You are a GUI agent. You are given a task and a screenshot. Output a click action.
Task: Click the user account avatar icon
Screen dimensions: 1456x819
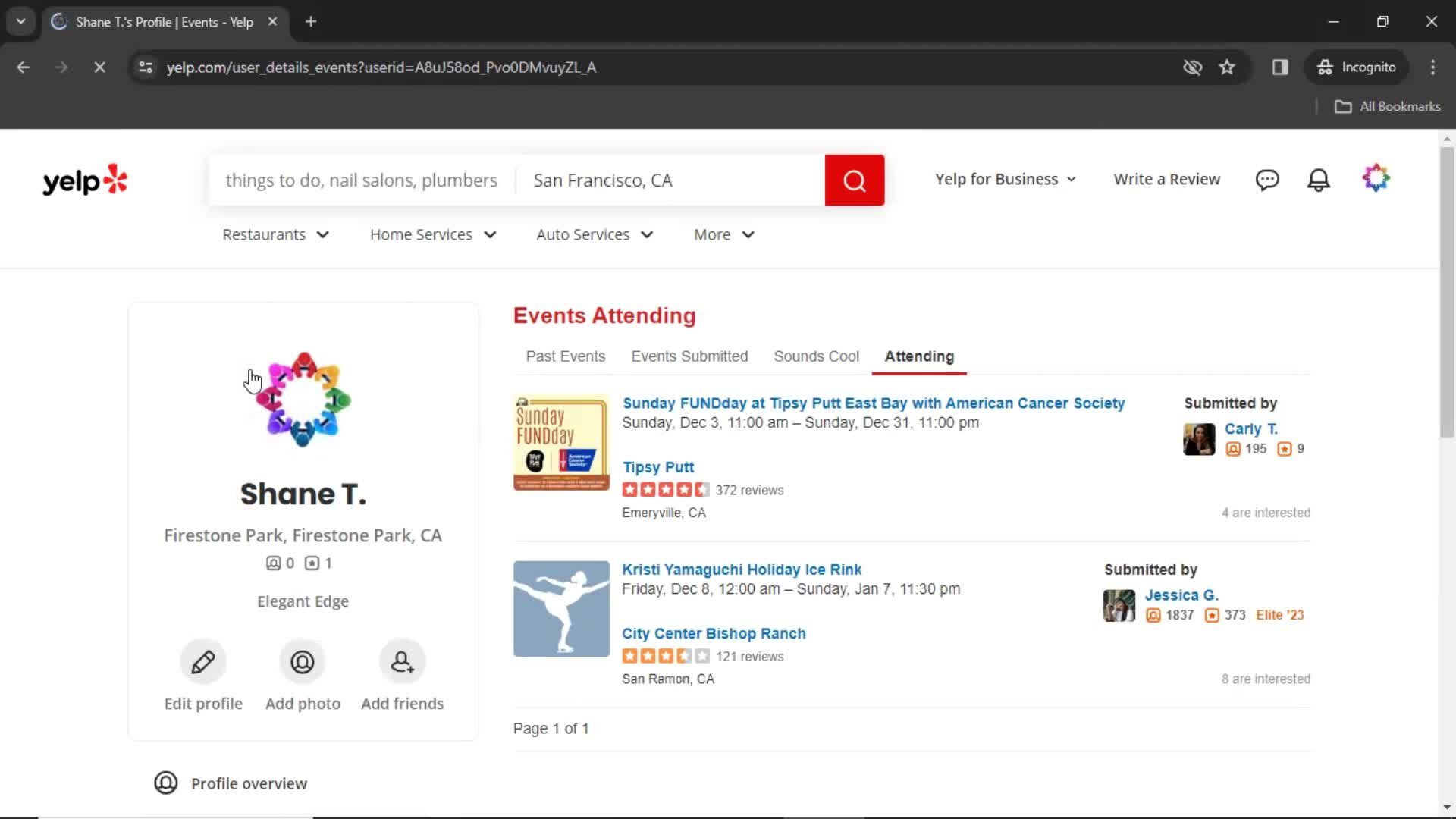[1375, 179]
